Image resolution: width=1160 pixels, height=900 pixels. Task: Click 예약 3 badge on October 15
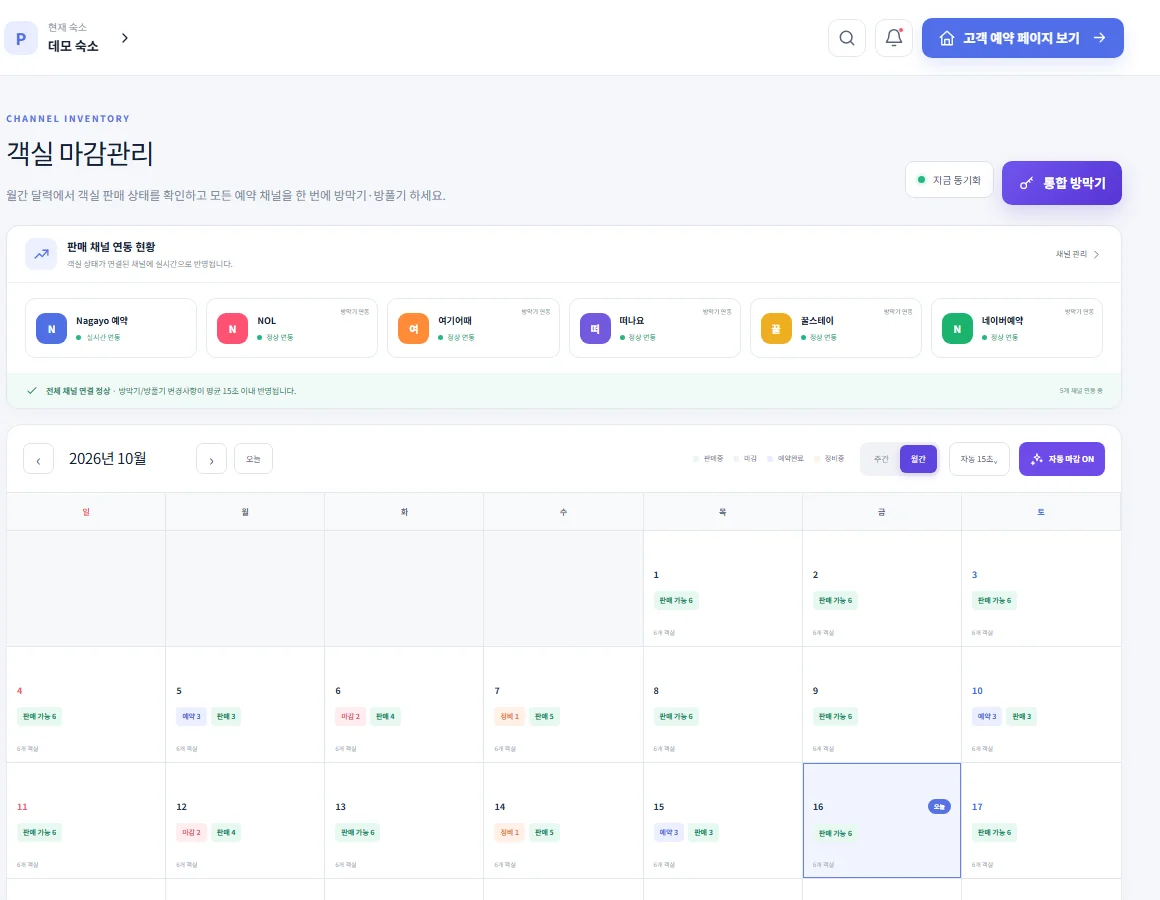click(669, 833)
